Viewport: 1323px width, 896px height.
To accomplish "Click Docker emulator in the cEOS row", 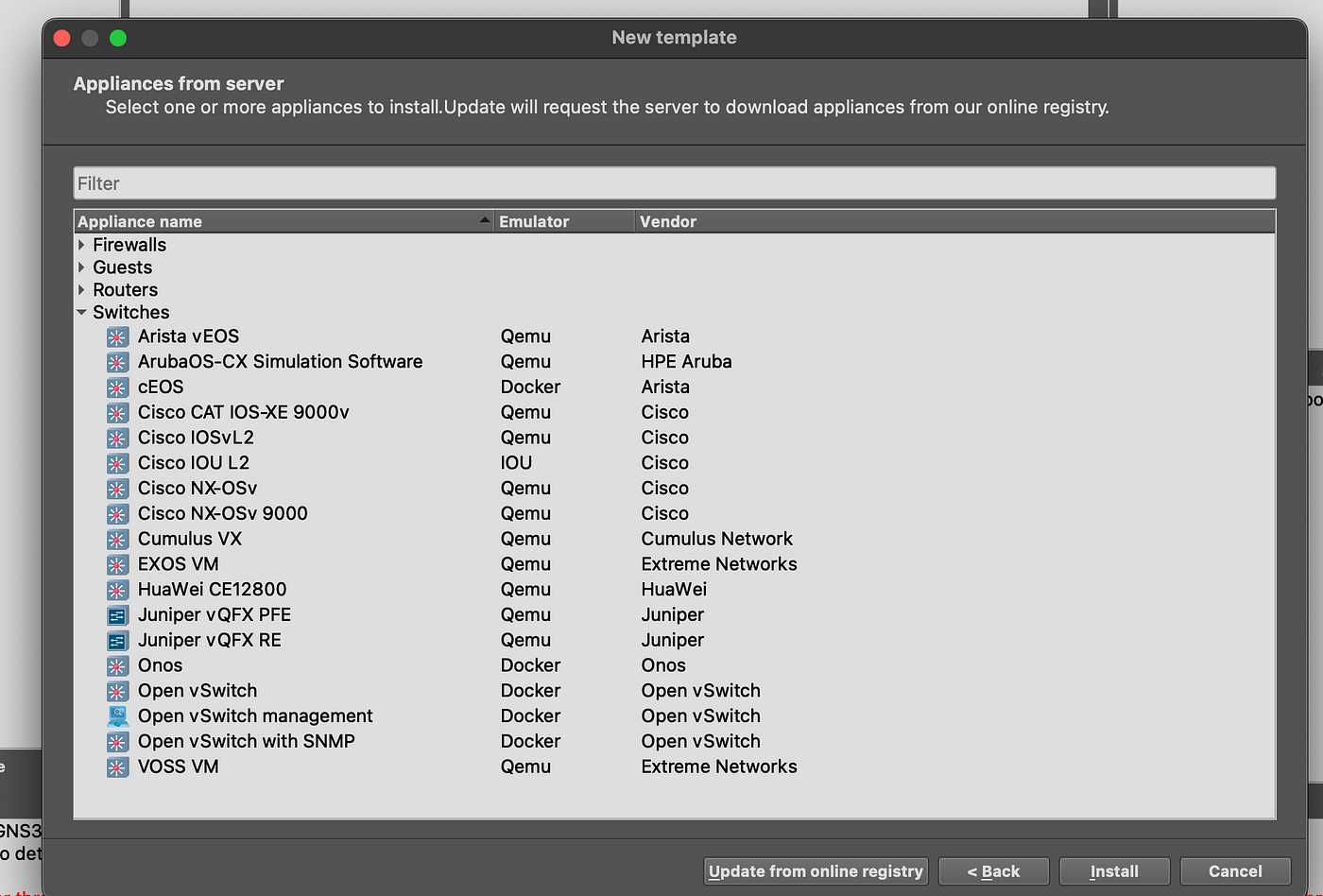I will (531, 388).
